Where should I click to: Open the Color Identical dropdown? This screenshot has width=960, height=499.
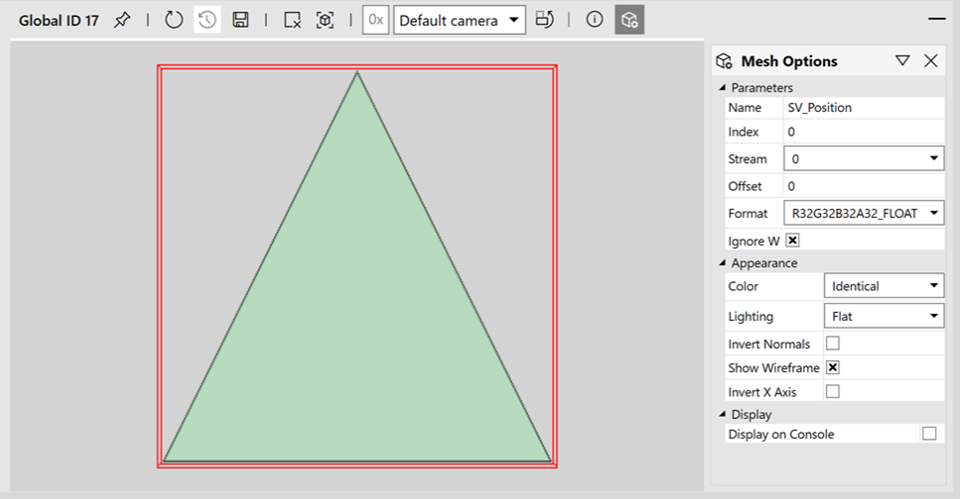tap(883, 286)
